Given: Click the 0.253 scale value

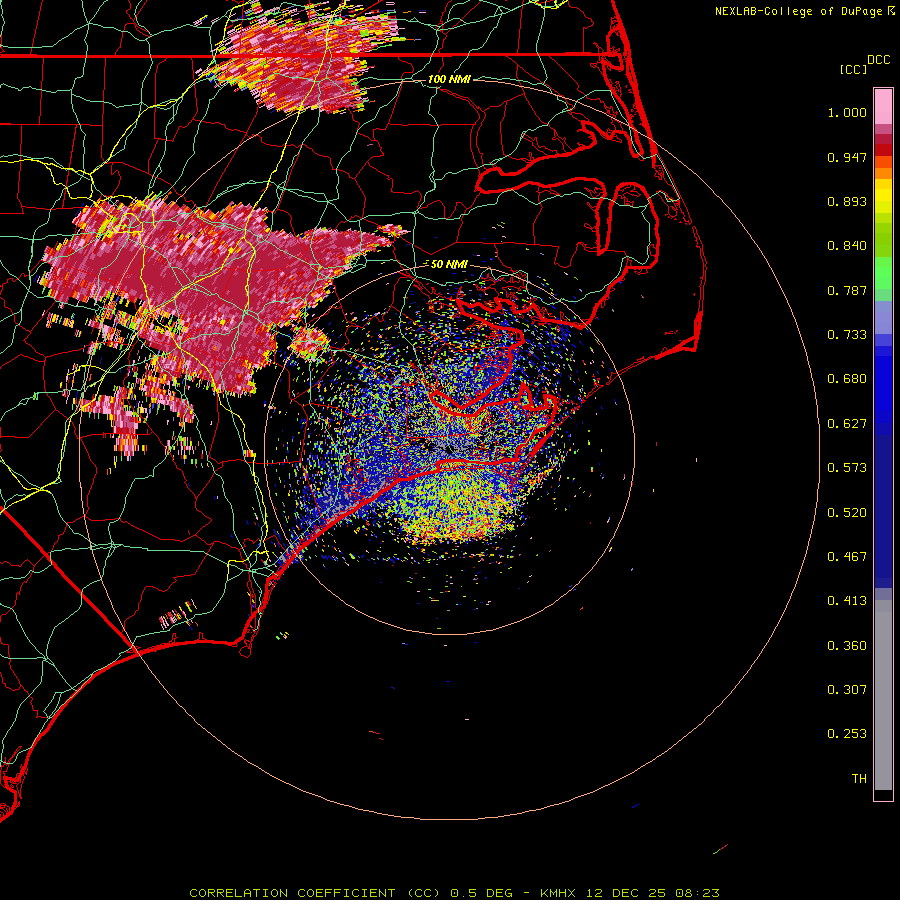Looking at the screenshot, I should [x=847, y=734].
